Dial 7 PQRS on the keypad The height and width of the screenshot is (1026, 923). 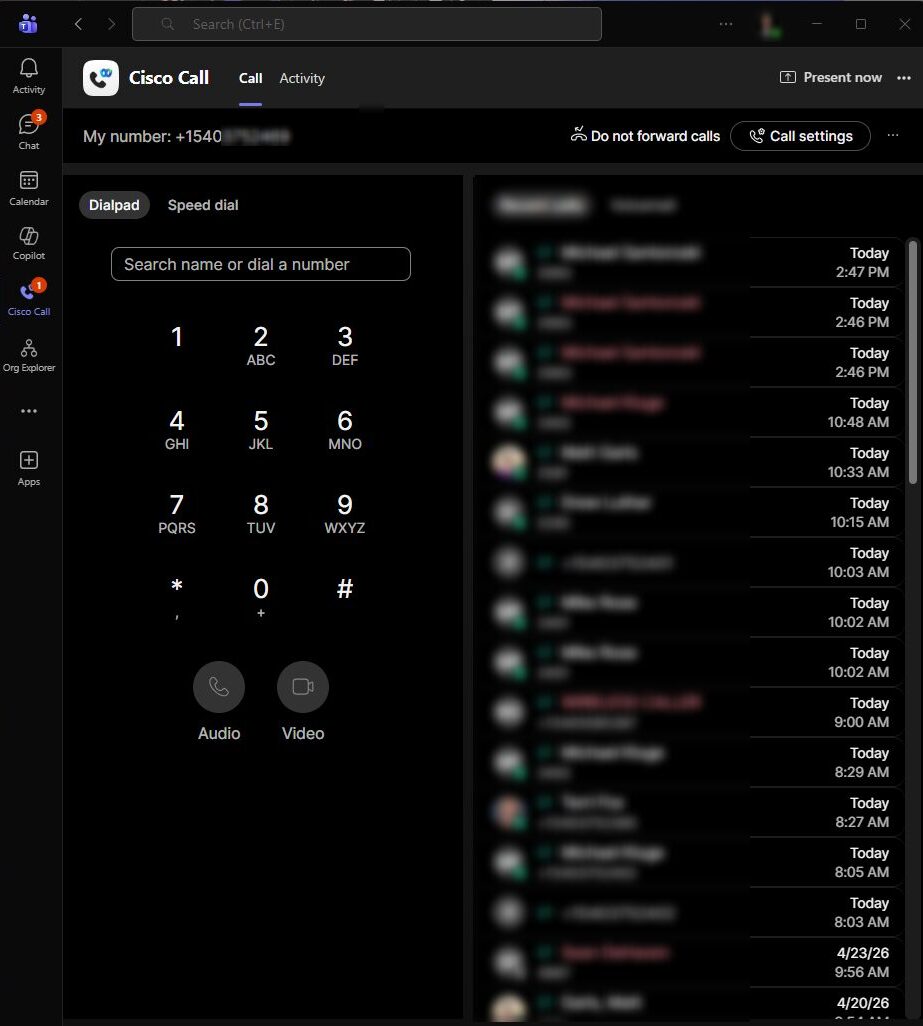point(177,514)
